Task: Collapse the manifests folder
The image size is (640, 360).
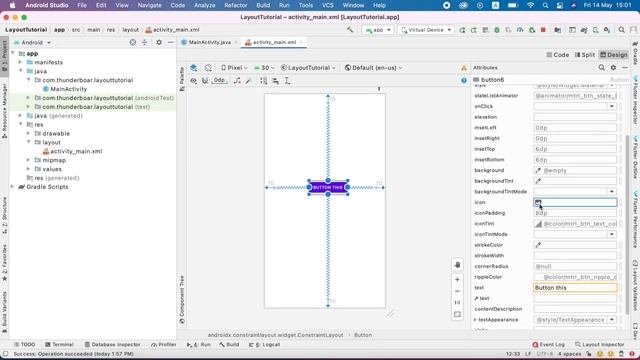Action: (x=20, y=62)
